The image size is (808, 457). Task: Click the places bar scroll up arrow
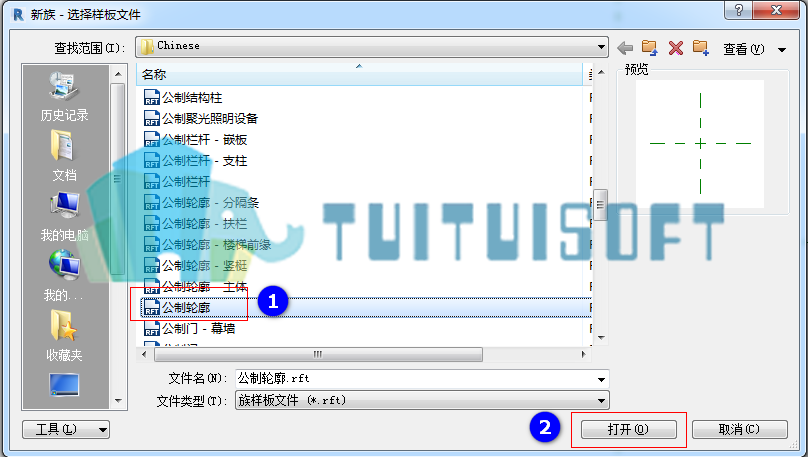pyautogui.click(x=119, y=74)
